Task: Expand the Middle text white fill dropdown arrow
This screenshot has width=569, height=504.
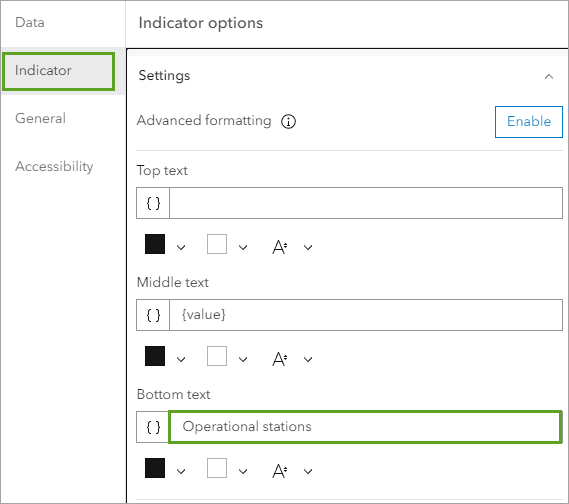Action: (x=243, y=359)
